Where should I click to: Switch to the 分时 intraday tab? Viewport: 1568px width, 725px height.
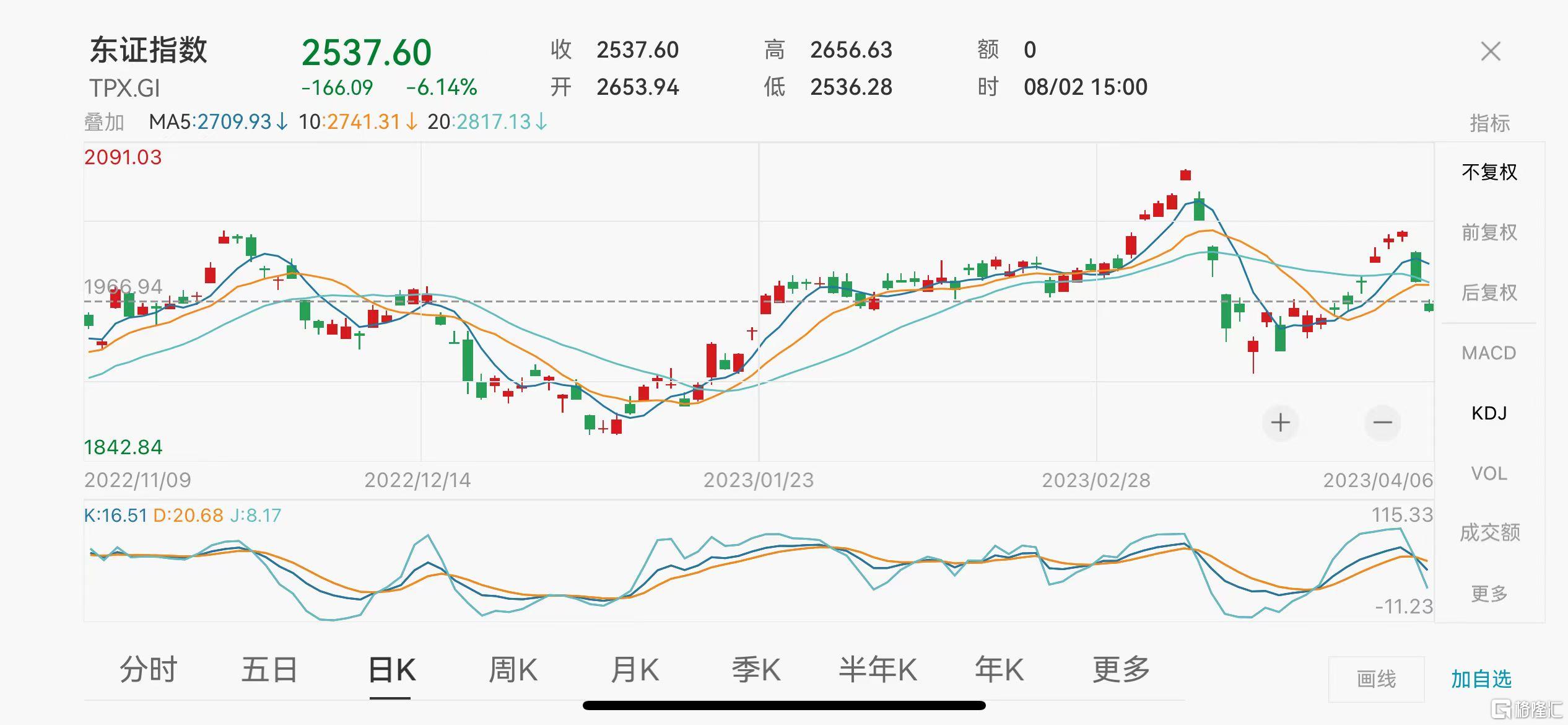tap(148, 670)
